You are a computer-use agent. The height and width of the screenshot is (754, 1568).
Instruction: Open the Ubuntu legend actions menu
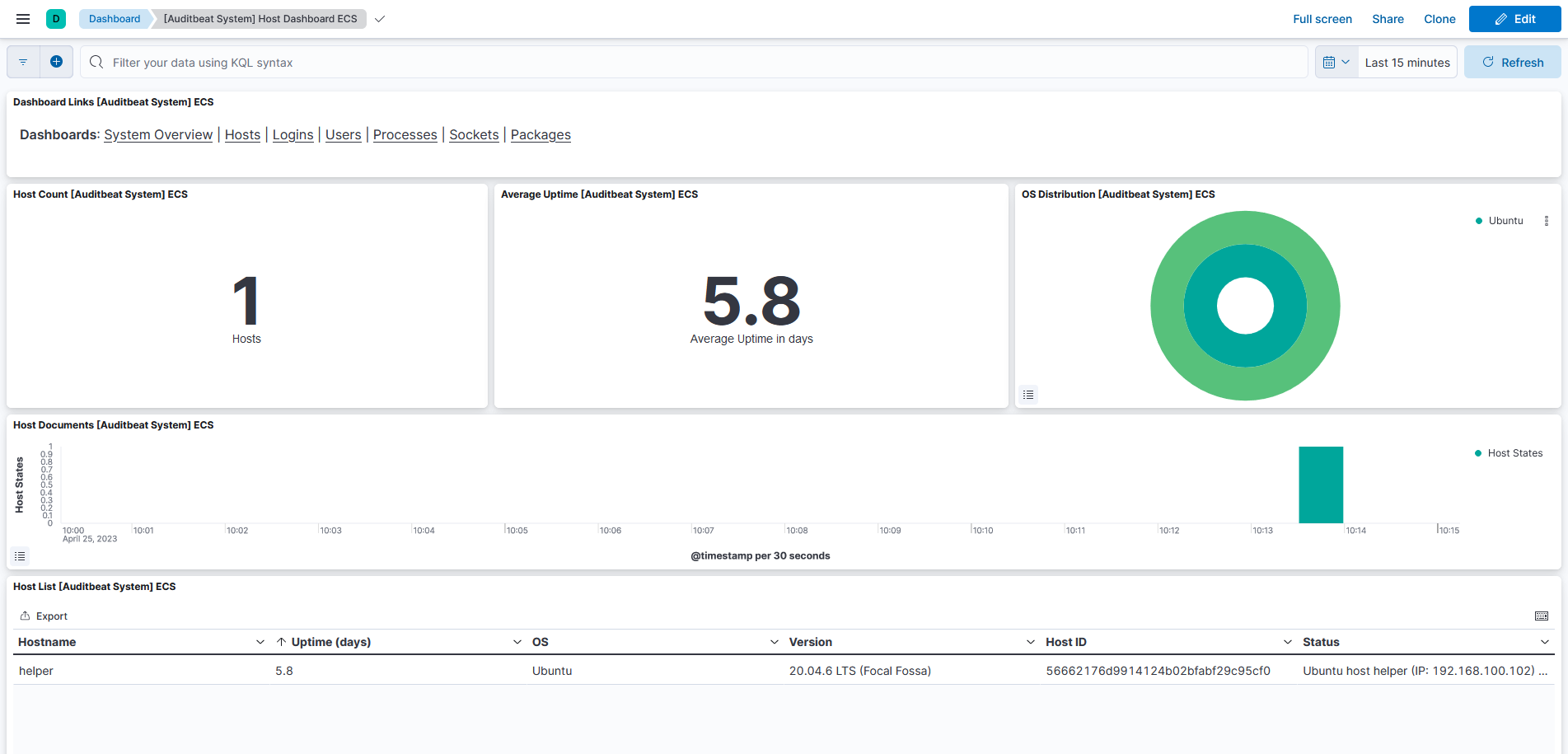tap(1546, 221)
